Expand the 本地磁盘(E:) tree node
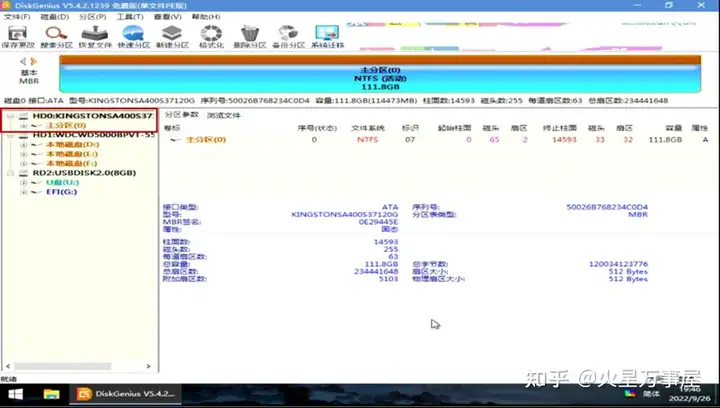 pyautogui.click(x=23, y=154)
